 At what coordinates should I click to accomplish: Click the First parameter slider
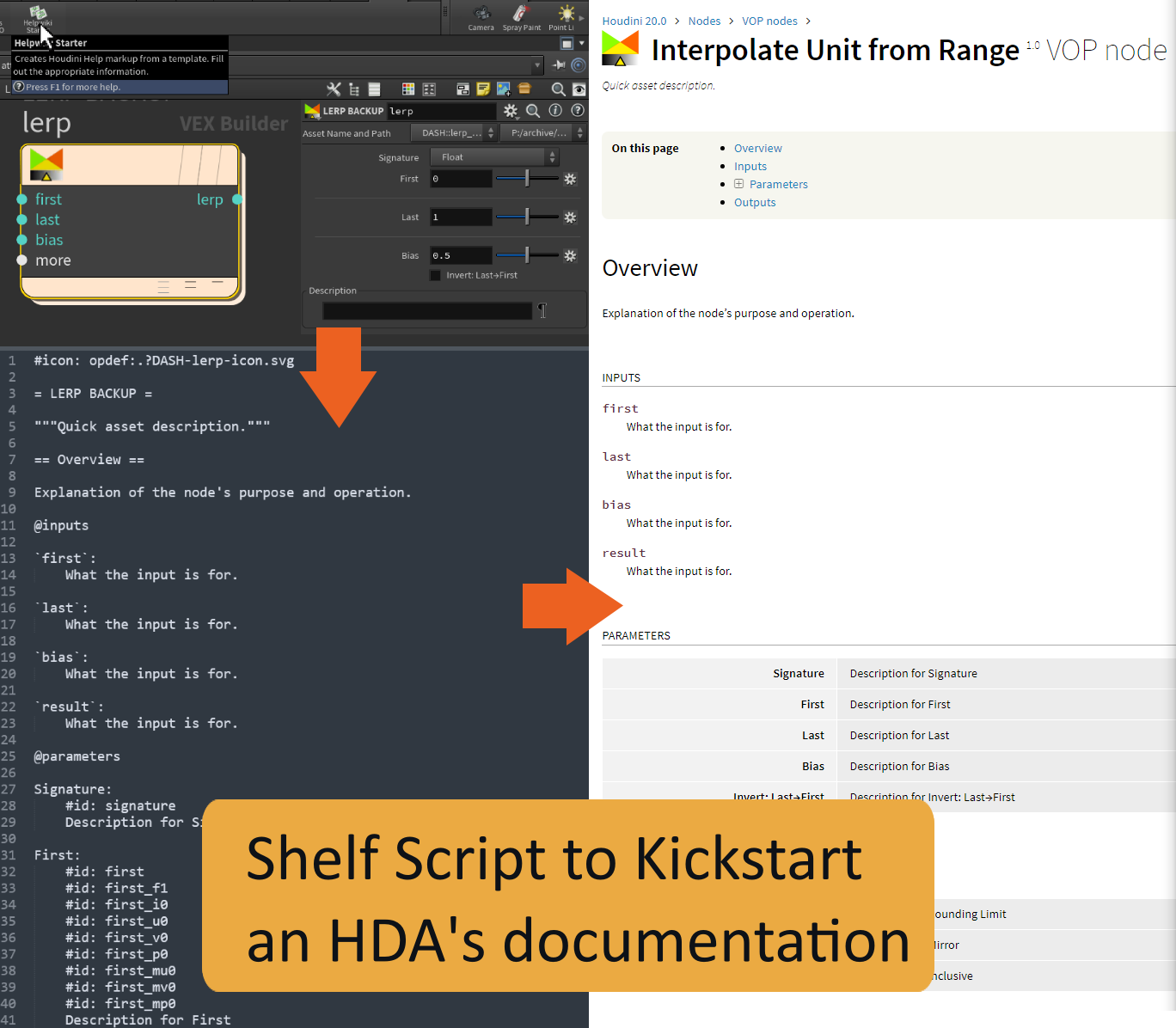[x=527, y=179]
